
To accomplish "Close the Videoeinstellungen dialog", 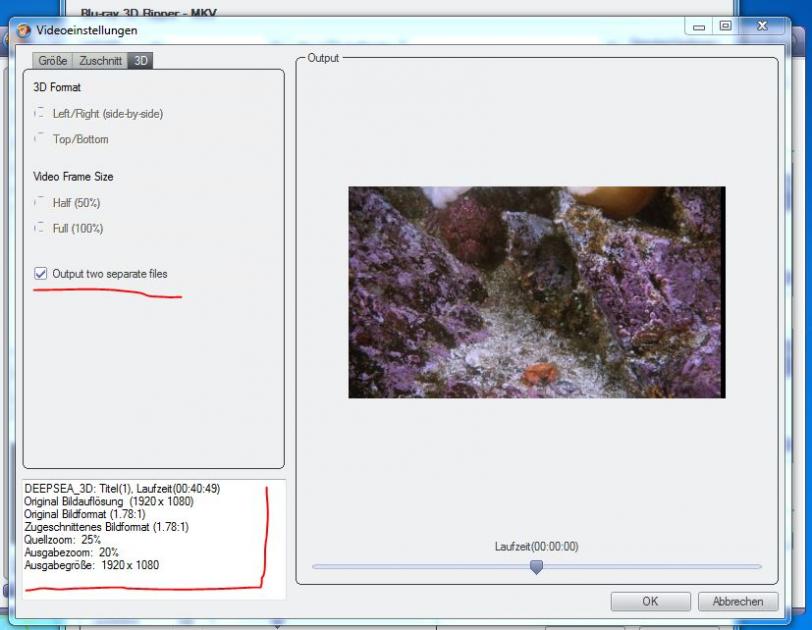I will (762, 26).
